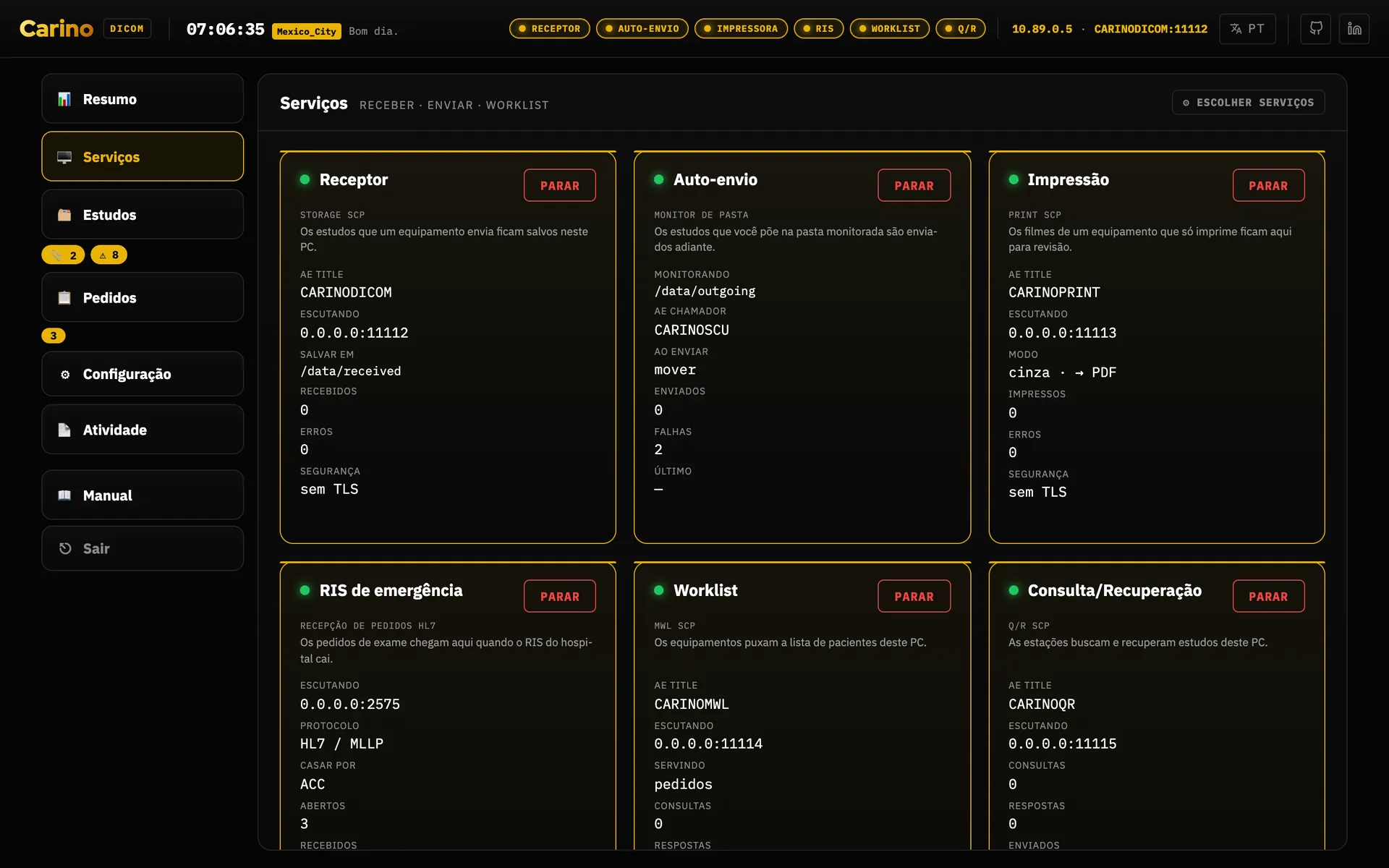Stop RIS de emergência with PARAR
The height and width of the screenshot is (868, 1389).
click(560, 596)
